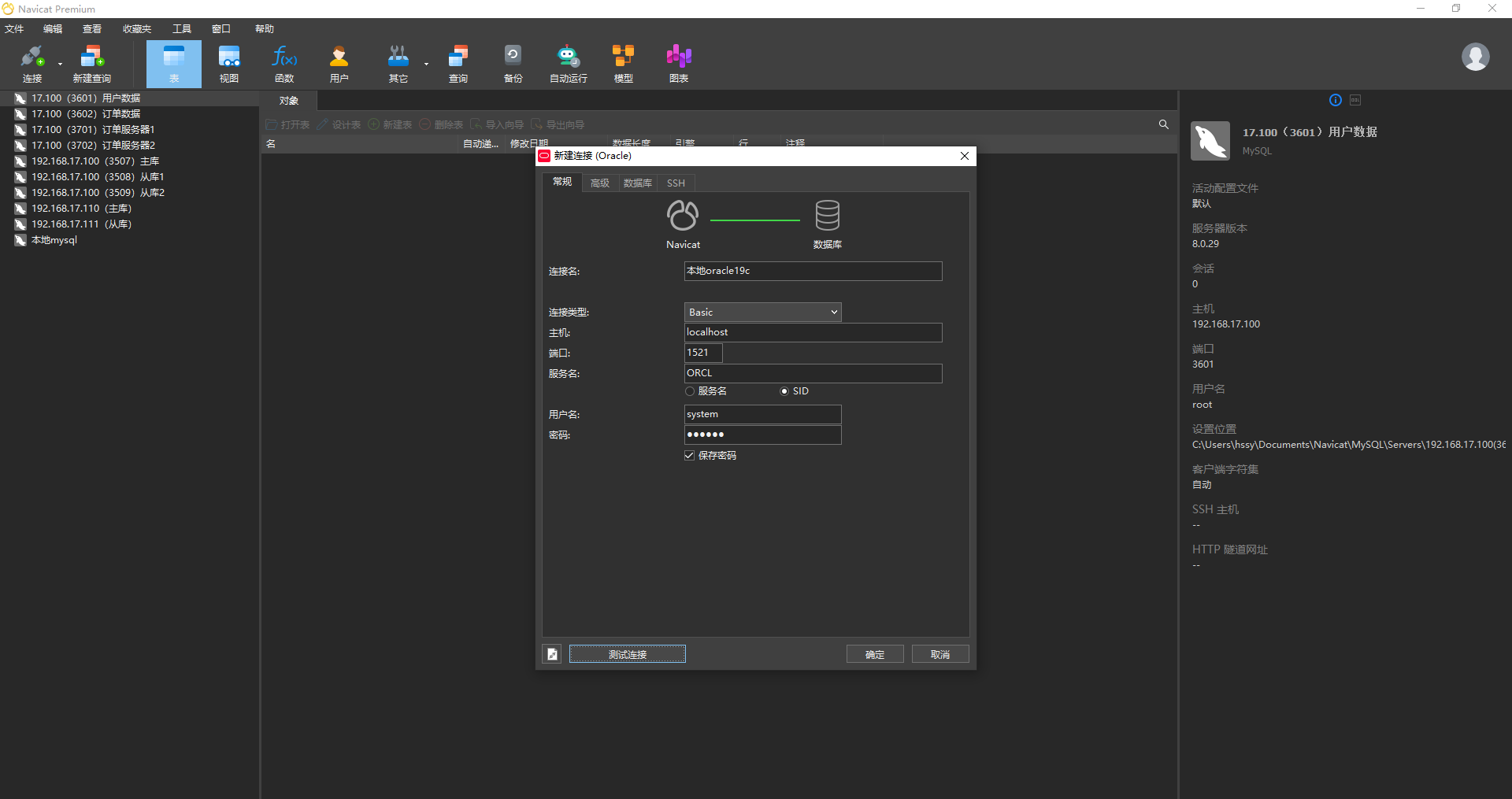Select the SID radio button
This screenshot has height=799, width=1512.
(x=784, y=391)
